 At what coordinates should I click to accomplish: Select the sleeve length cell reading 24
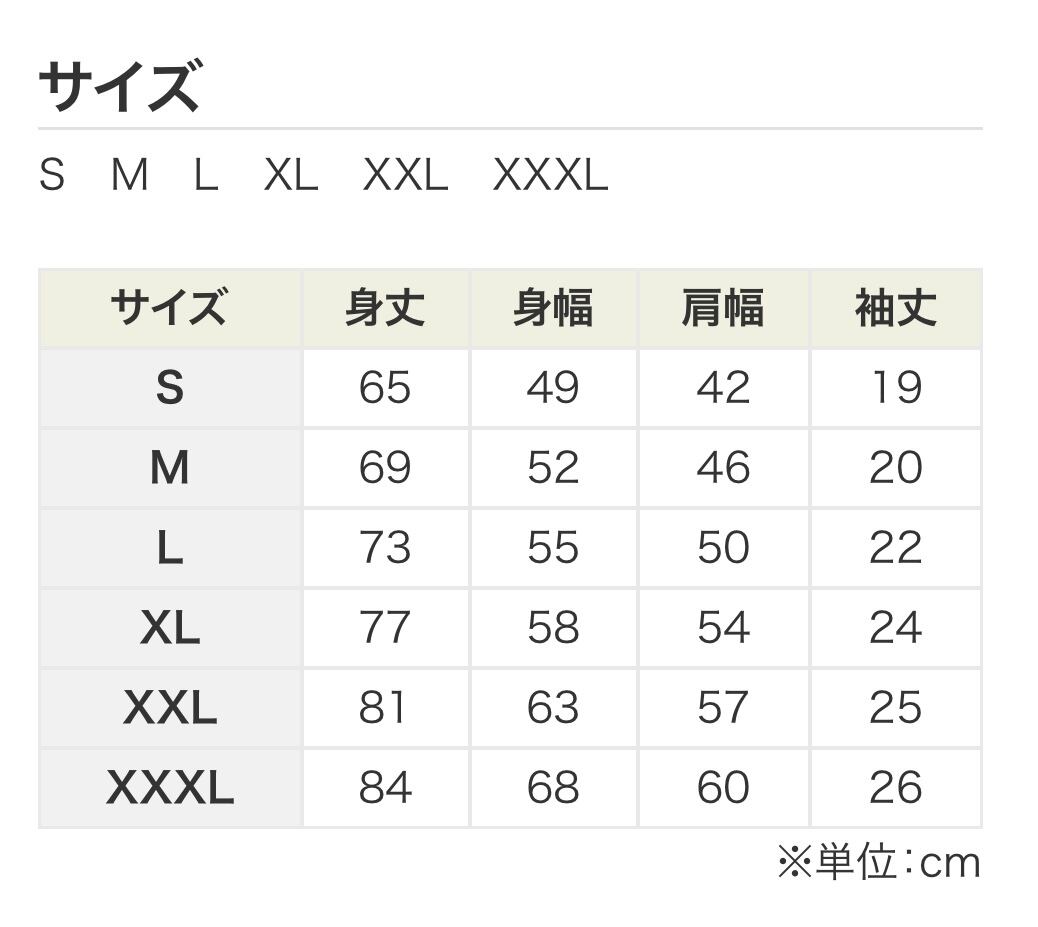895,628
